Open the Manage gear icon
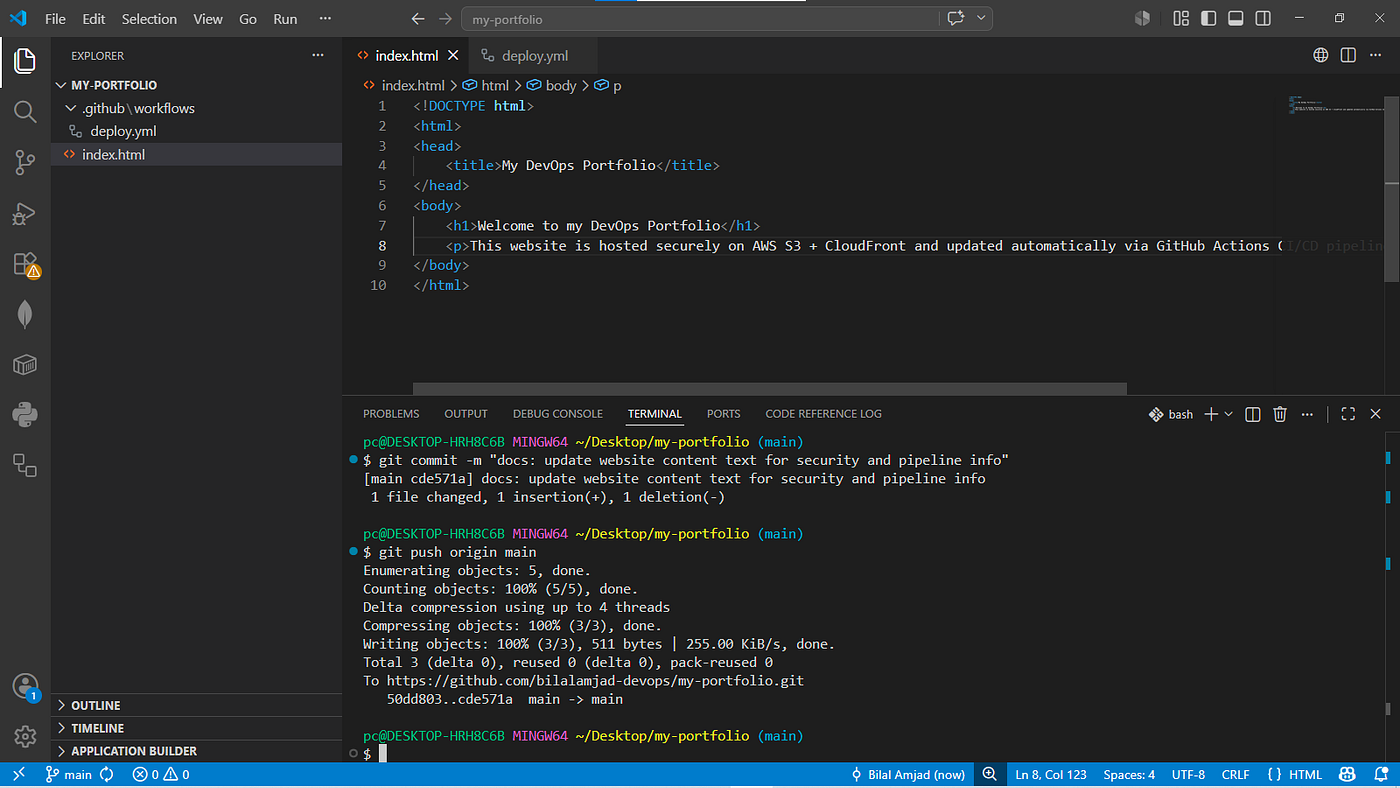The image size is (1400, 788). (x=25, y=737)
